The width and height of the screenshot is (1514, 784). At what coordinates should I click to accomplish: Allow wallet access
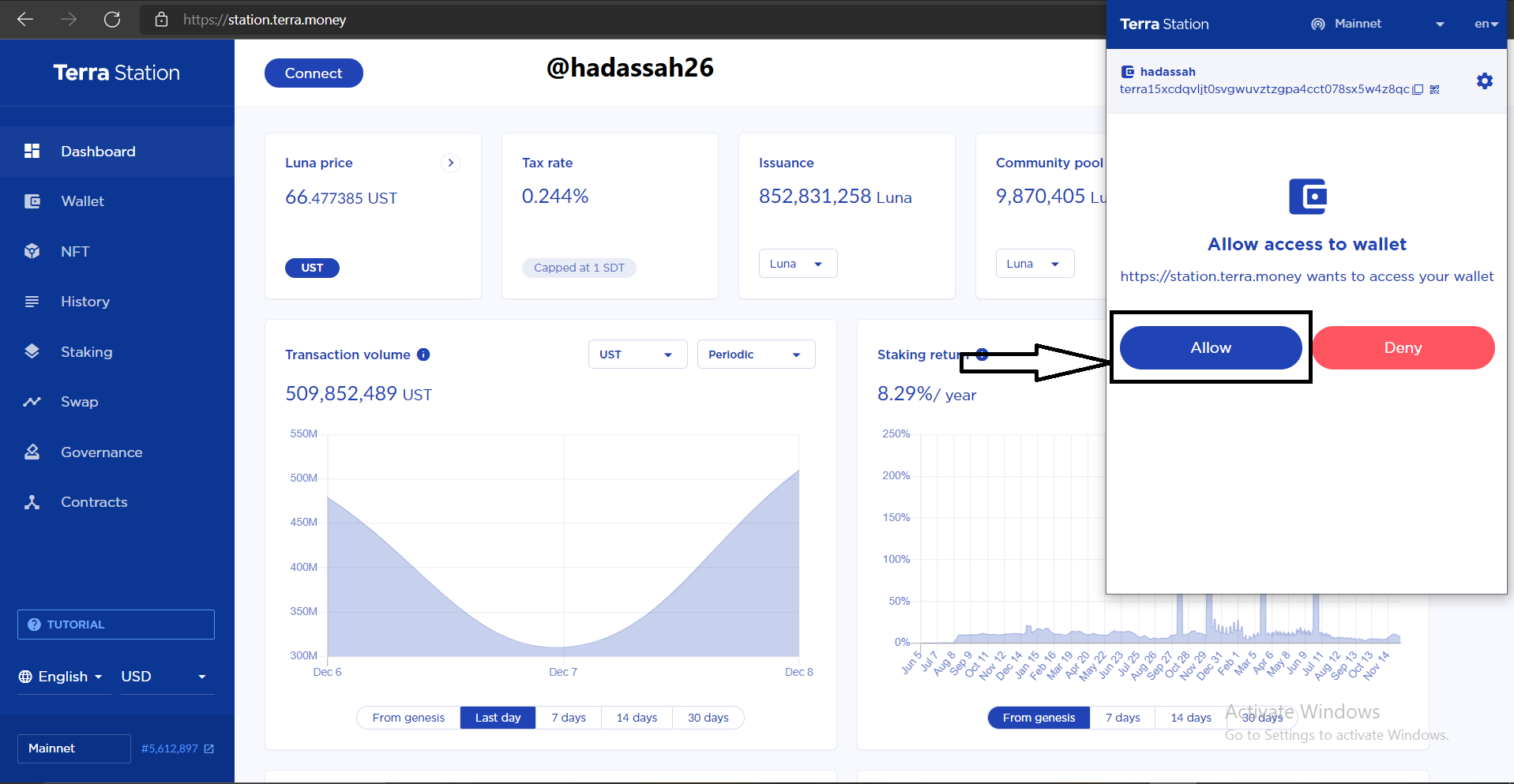1211,347
